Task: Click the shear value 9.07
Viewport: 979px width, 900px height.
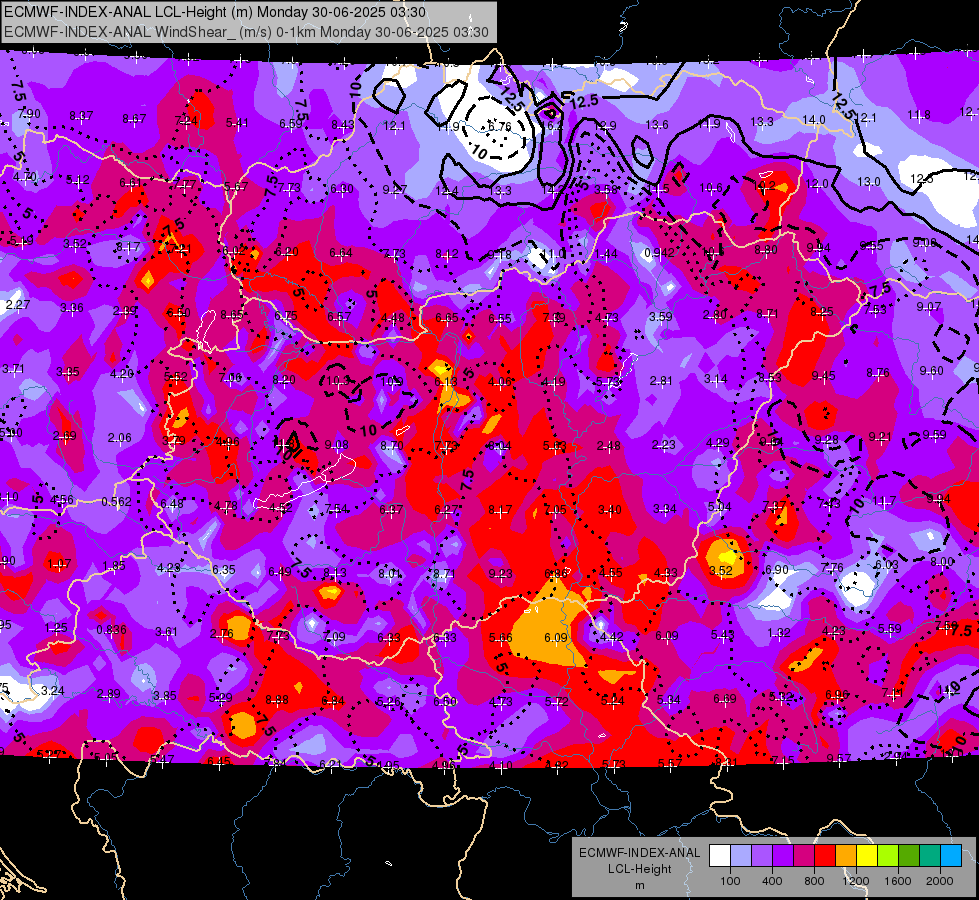Action: 928,307
